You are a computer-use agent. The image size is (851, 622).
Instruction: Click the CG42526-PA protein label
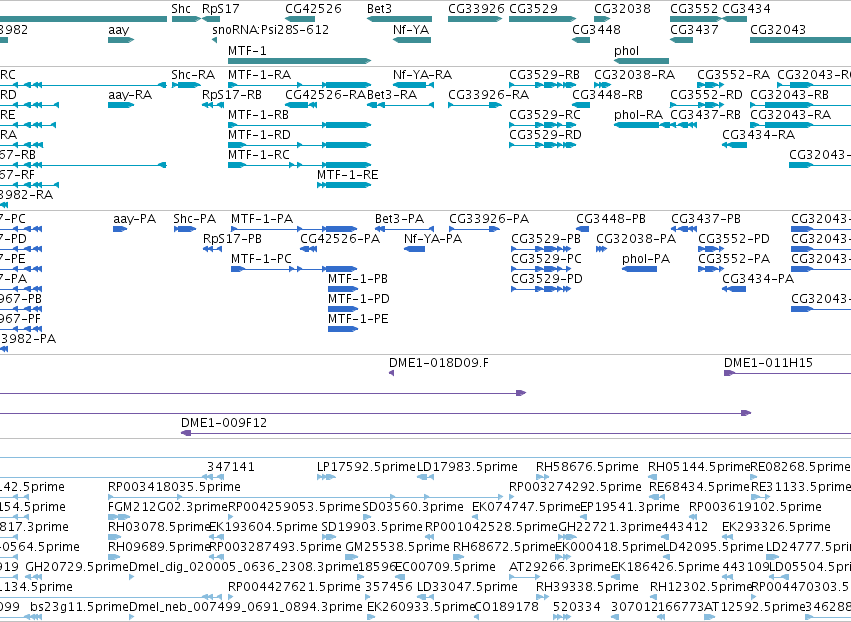coord(340,239)
